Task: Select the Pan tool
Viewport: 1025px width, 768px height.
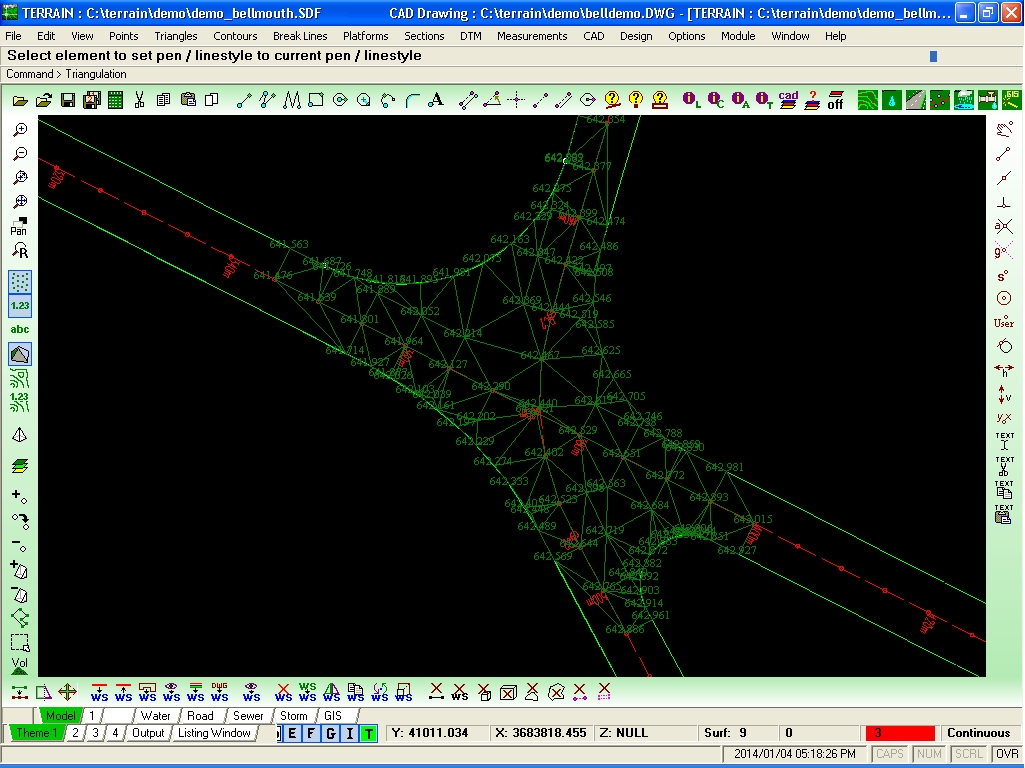Action: [x=20, y=226]
